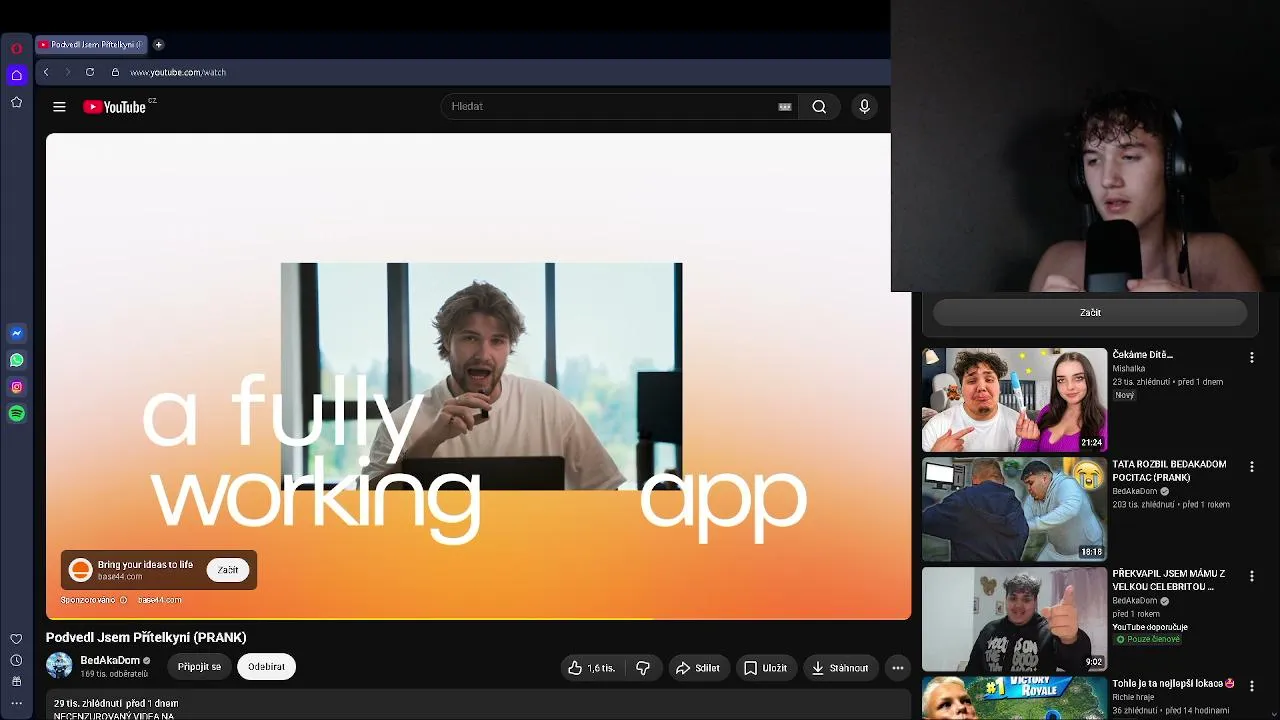Open extensions cube icon in sidebar

point(16,681)
